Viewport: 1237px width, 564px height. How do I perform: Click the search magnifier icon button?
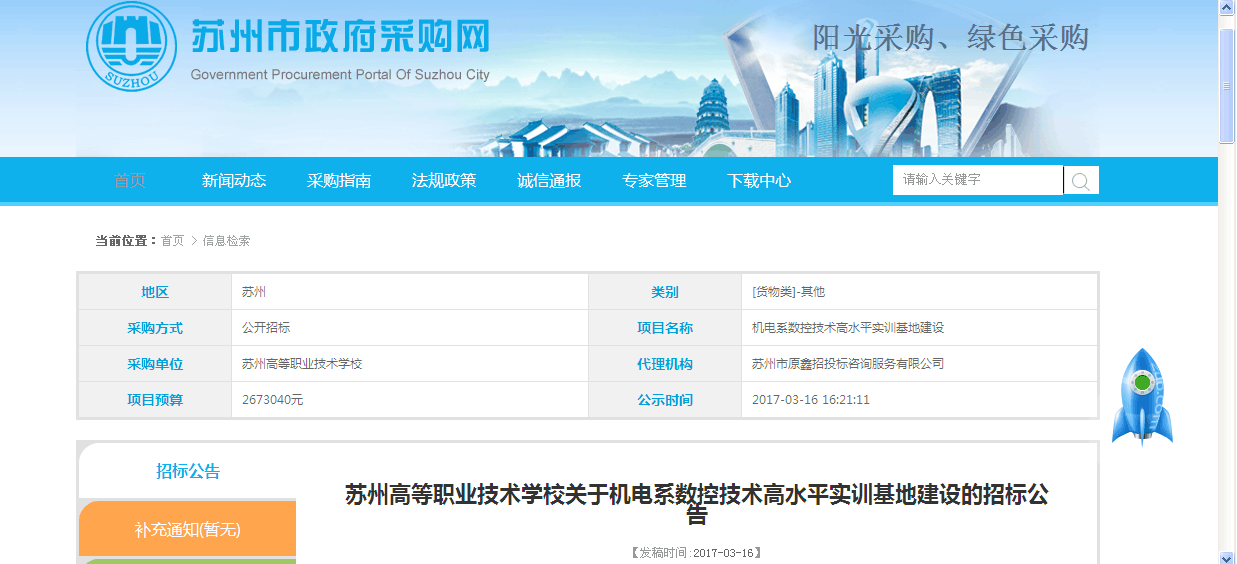[x=1081, y=180]
